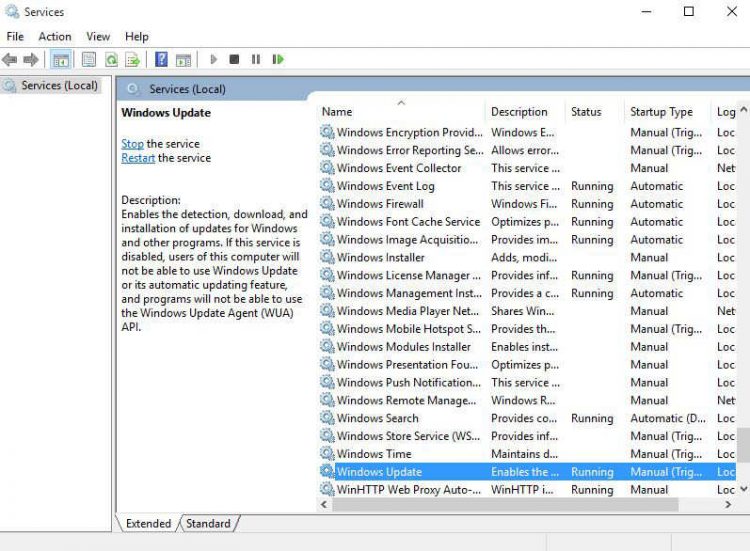Click the Pause Service icon
The height and width of the screenshot is (551, 750).
pos(256,59)
